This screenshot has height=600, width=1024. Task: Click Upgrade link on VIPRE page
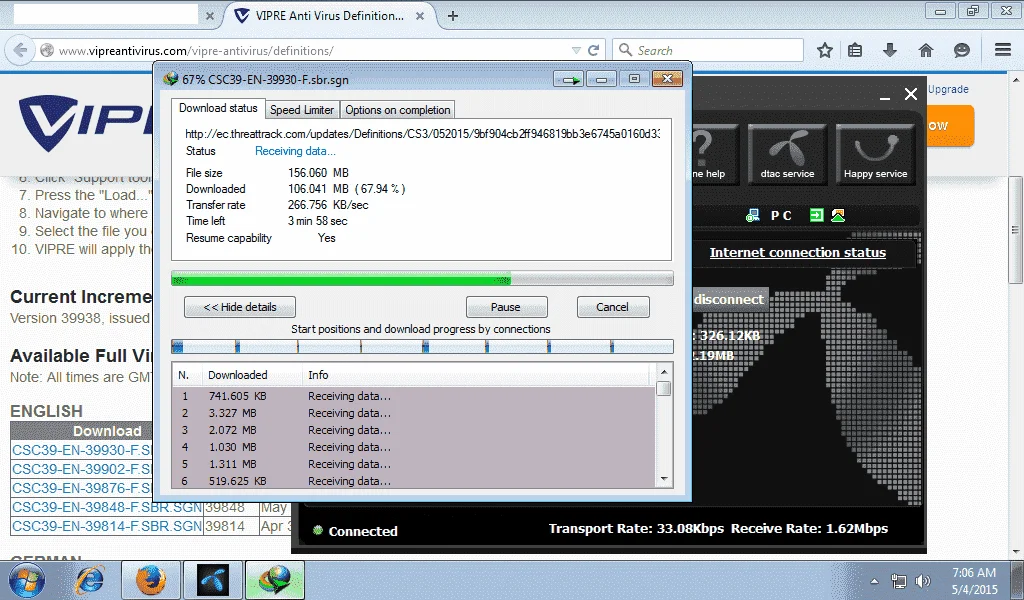948,89
